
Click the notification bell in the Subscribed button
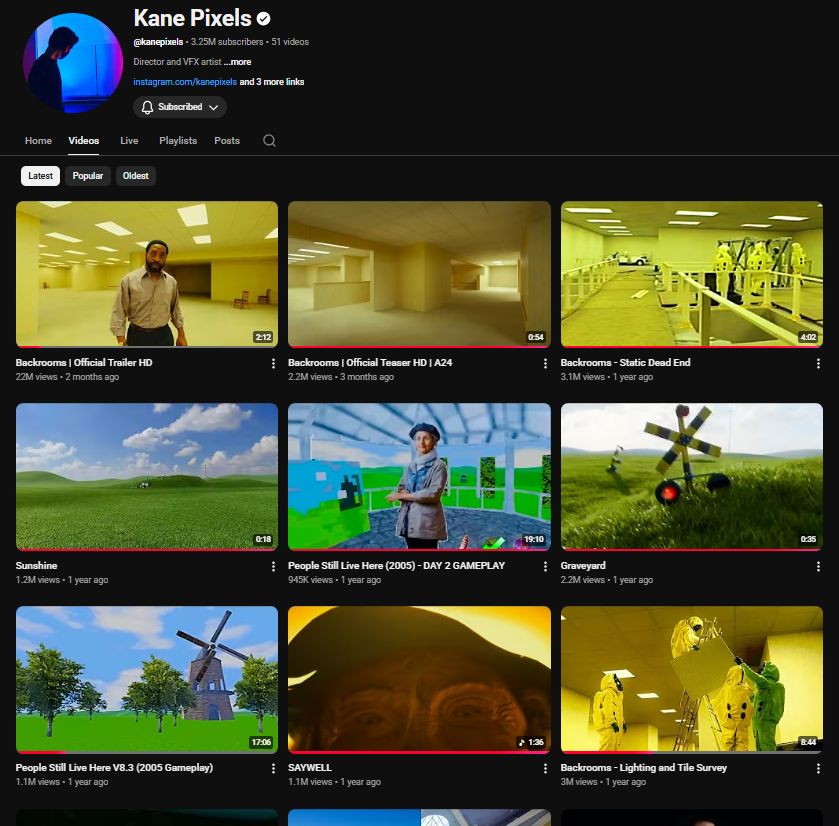[x=147, y=107]
